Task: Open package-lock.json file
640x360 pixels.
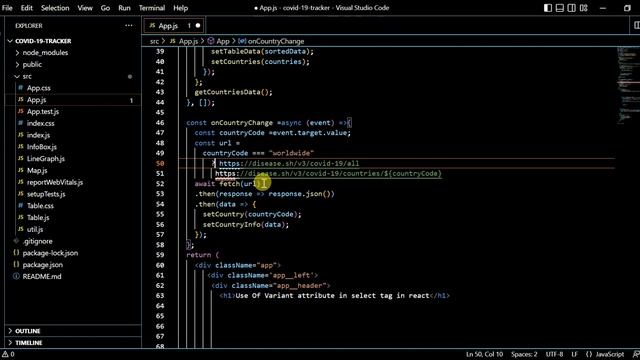Action: (x=50, y=253)
